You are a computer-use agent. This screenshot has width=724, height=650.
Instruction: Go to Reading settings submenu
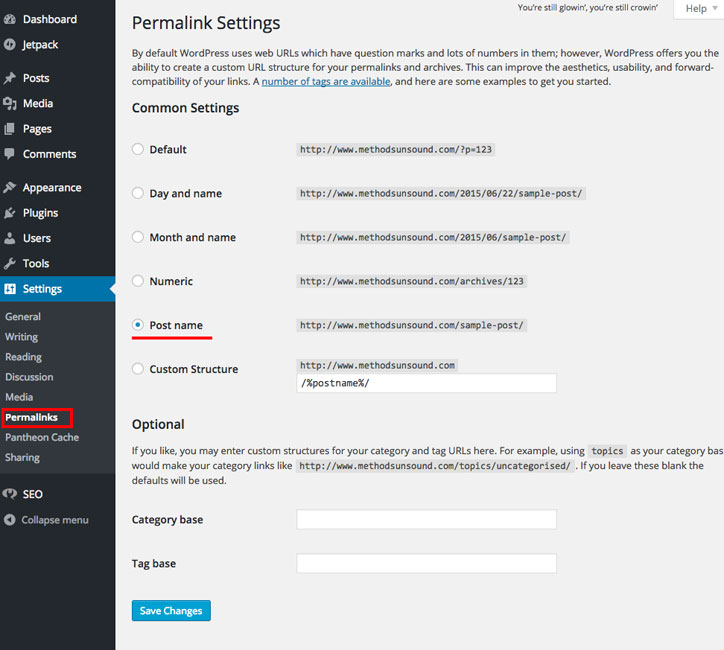click(24, 357)
